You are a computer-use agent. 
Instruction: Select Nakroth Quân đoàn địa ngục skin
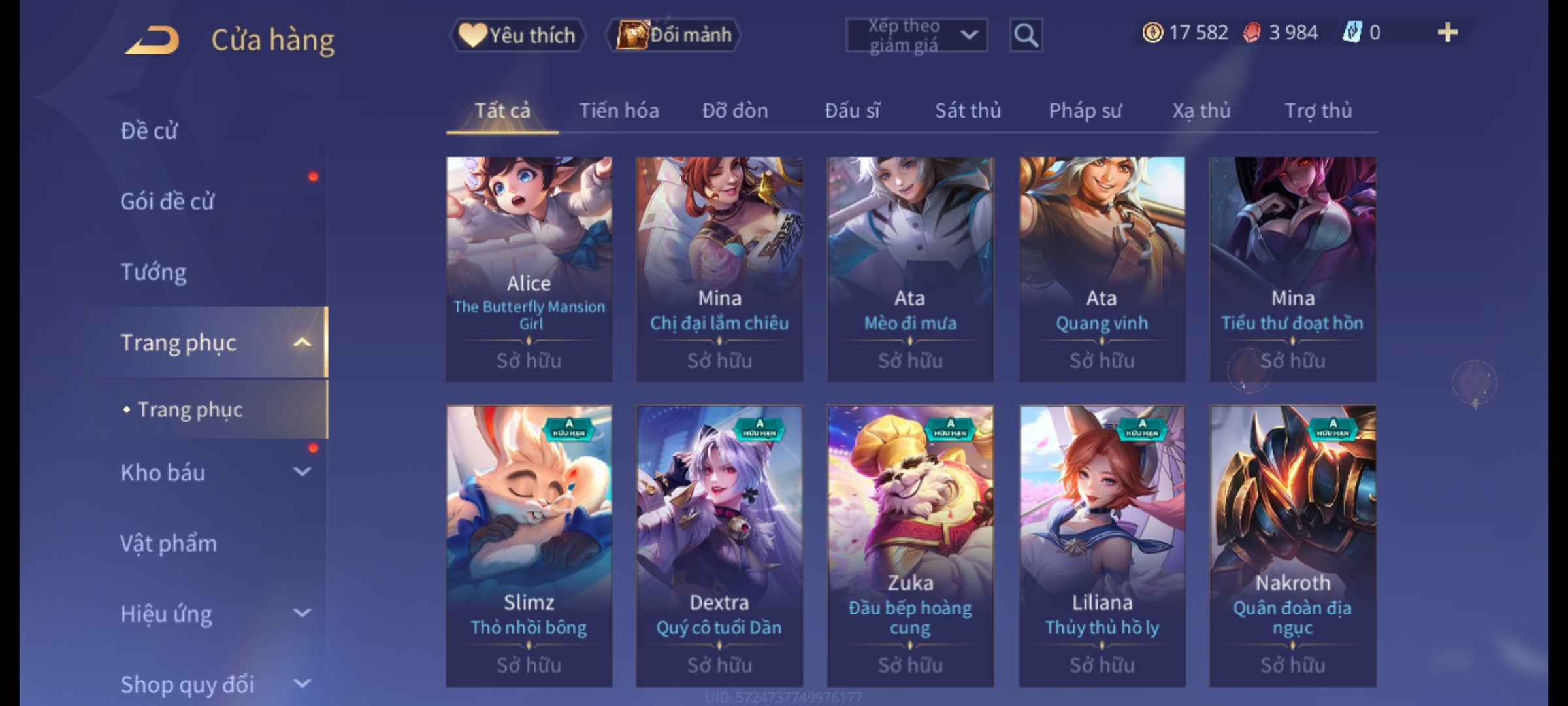(1293, 546)
